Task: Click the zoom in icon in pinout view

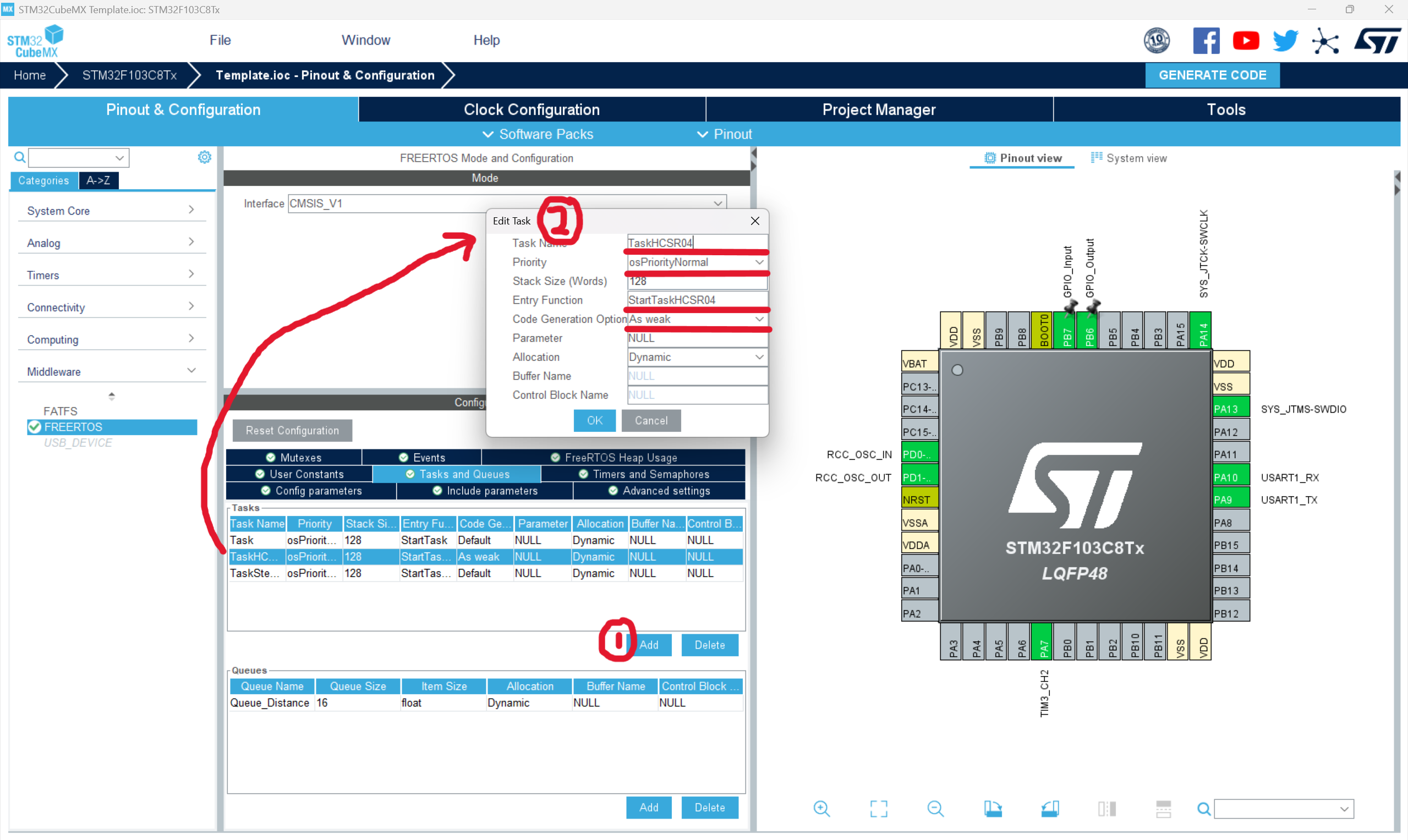Action: point(821,808)
